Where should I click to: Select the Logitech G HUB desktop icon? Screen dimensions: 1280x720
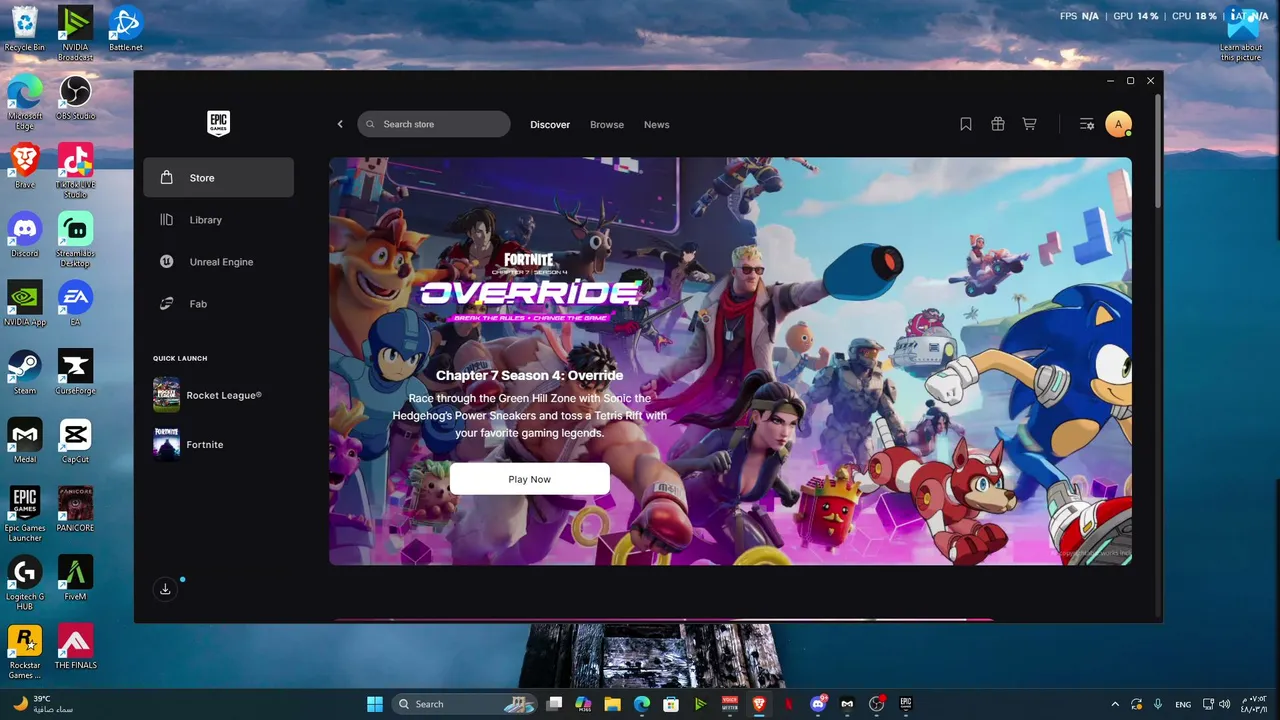coord(24,583)
